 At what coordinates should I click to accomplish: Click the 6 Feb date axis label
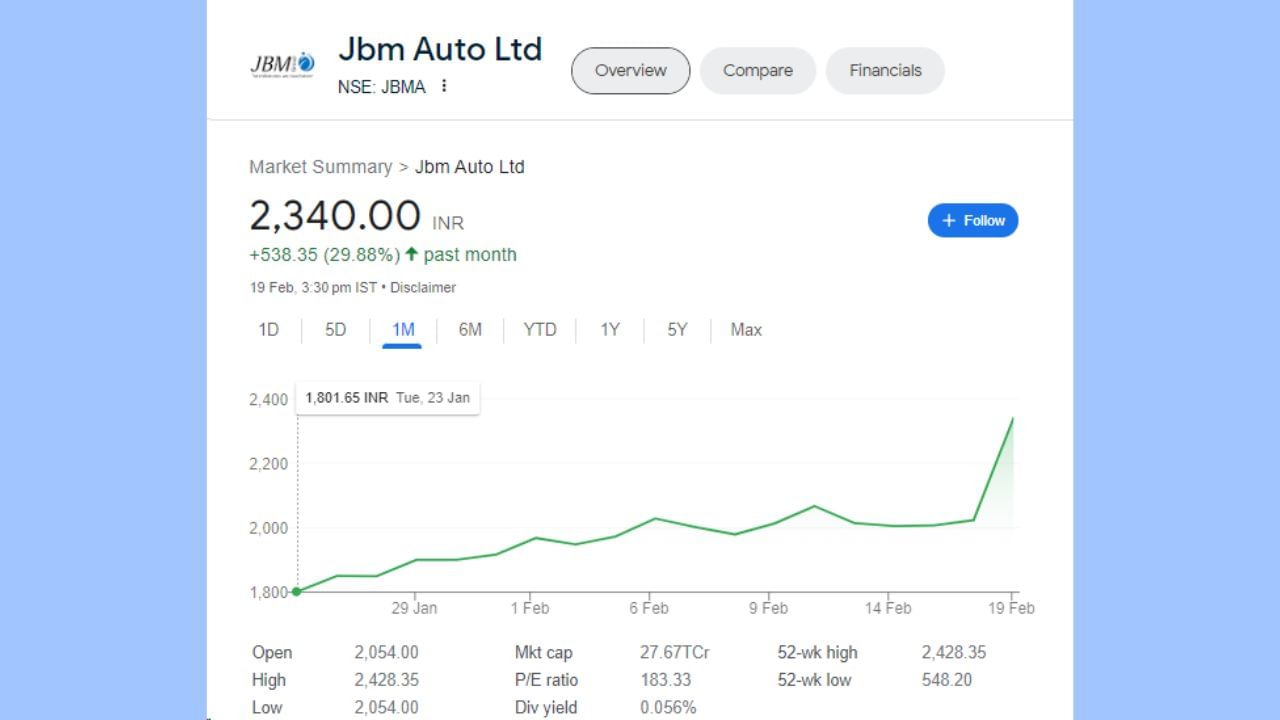click(649, 608)
